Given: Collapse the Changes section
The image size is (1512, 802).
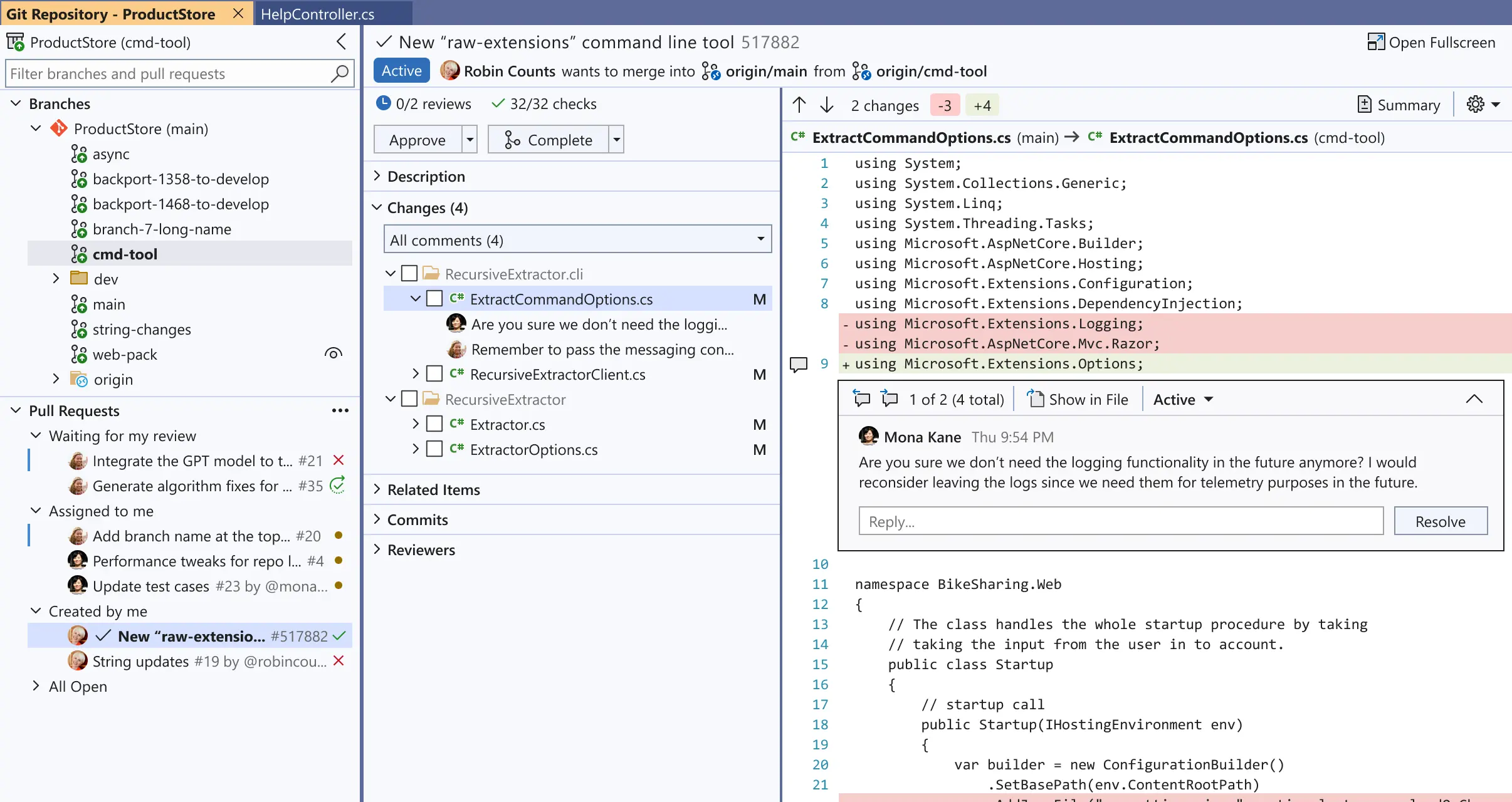Looking at the screenshot, I should coord(377,207).
